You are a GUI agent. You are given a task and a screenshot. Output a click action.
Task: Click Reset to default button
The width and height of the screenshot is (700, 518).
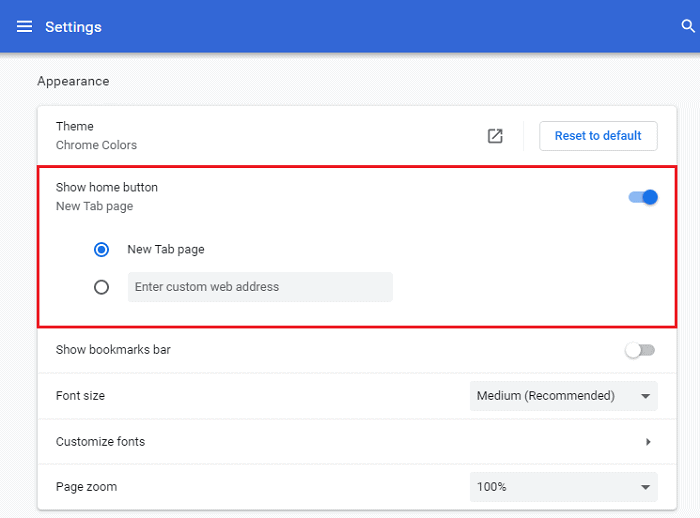pyautogui.click(x=598, y=136)
